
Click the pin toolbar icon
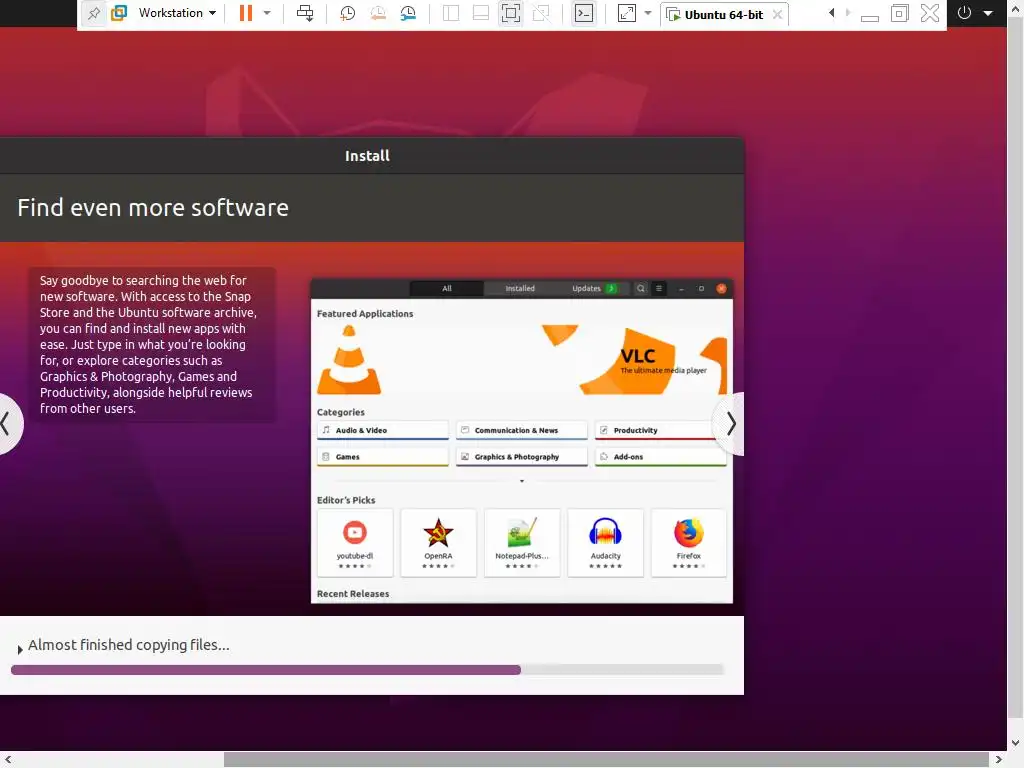pos(94,13)
